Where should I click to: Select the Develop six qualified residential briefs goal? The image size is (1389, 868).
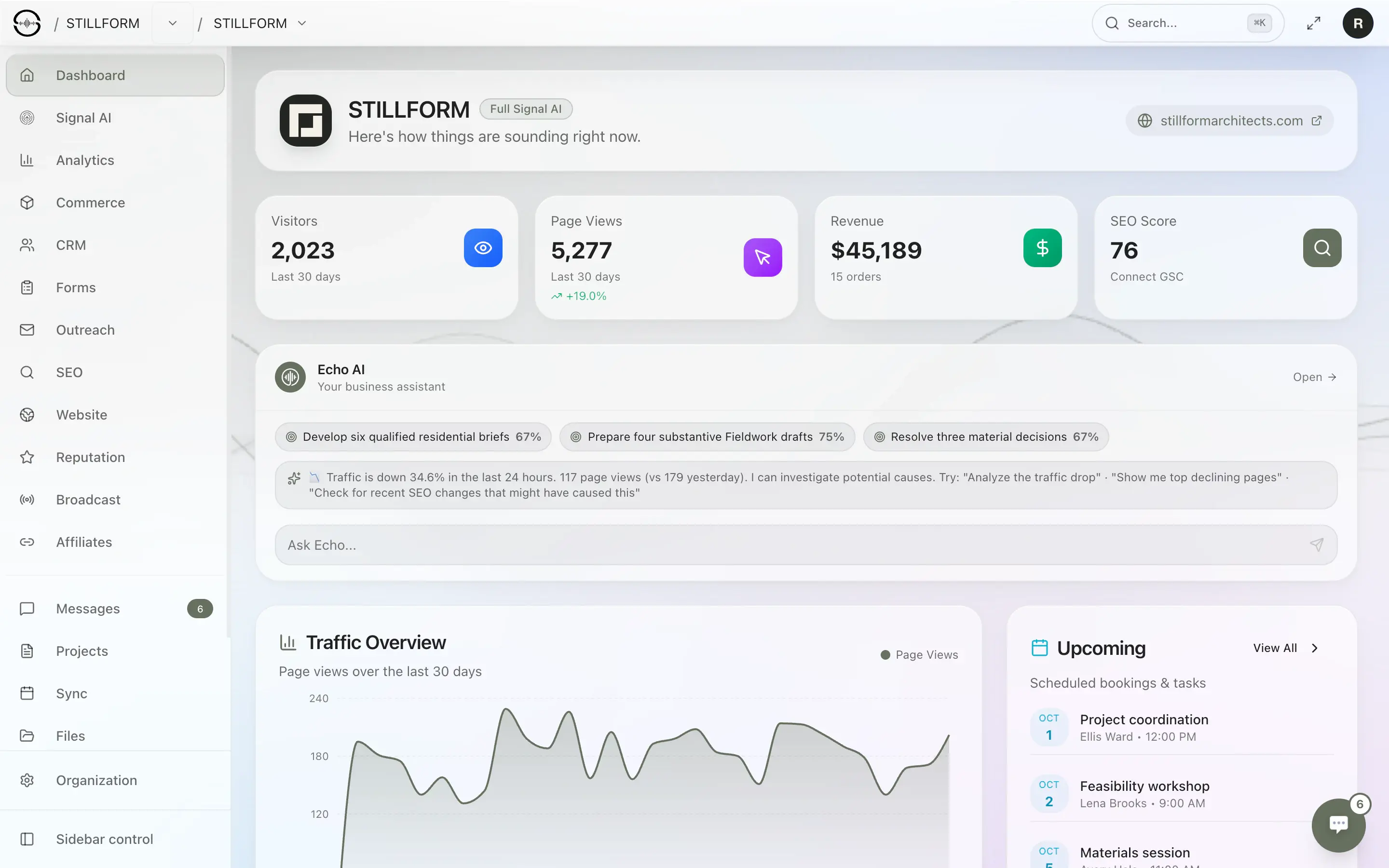413,437
